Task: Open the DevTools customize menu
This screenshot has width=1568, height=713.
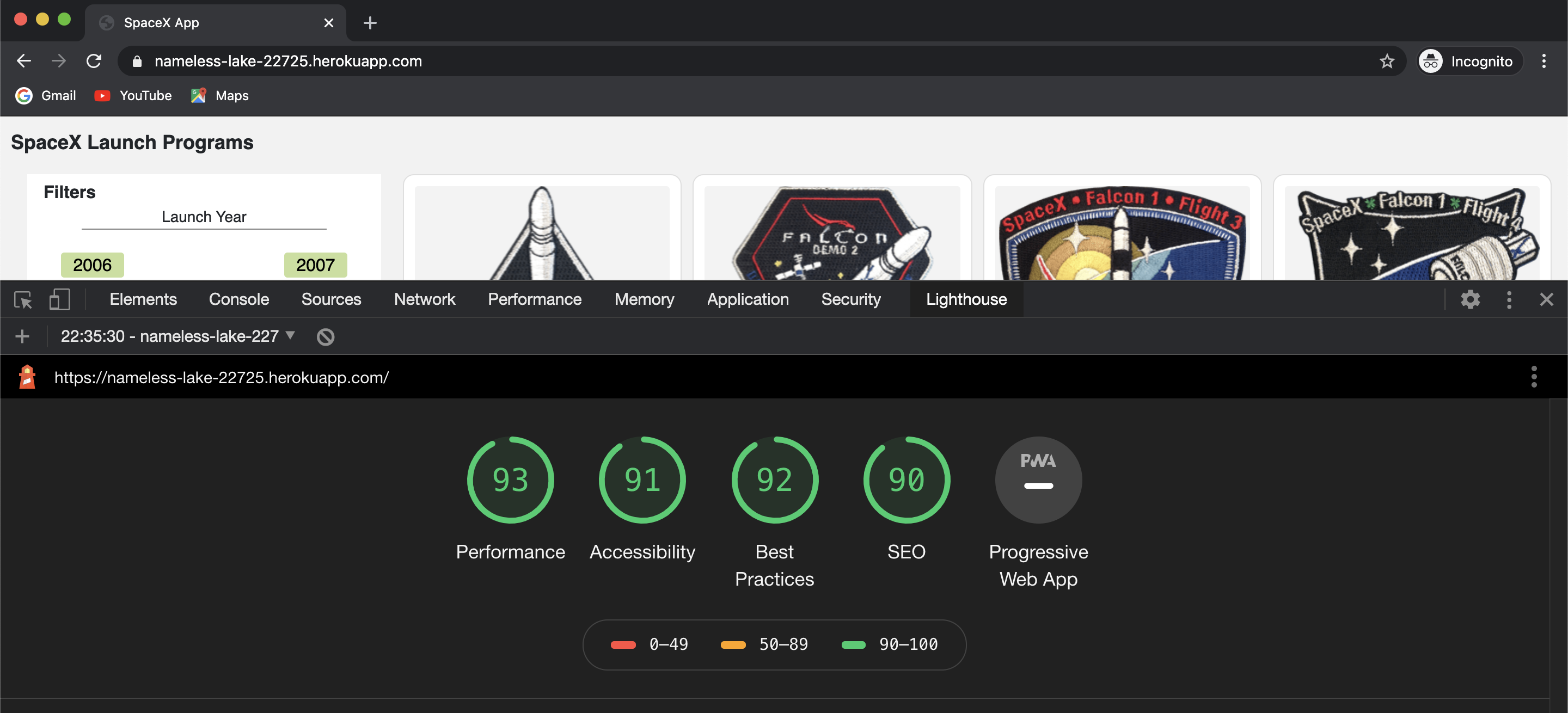Action: coord(1508,299)
